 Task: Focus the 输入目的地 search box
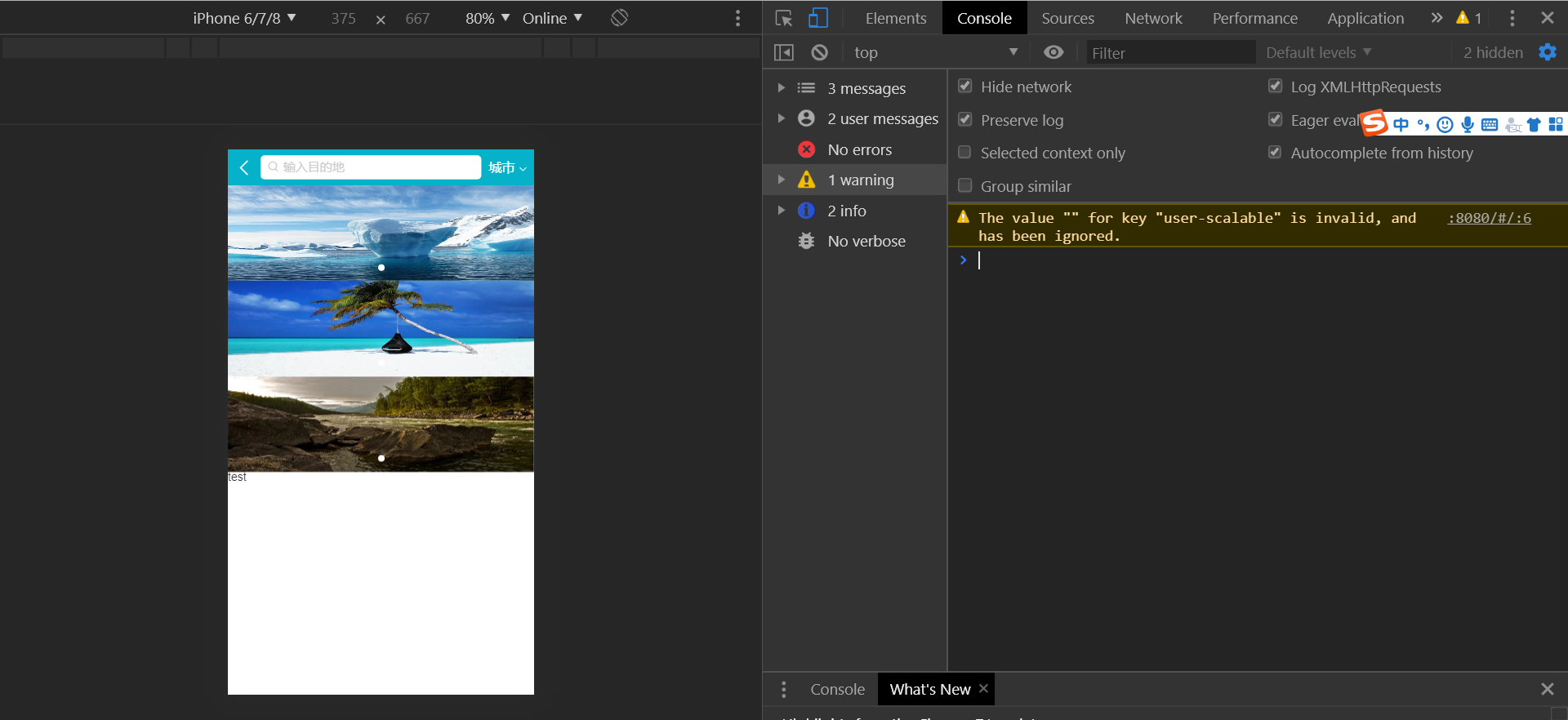pyautogui.click(x=371, y=167)
